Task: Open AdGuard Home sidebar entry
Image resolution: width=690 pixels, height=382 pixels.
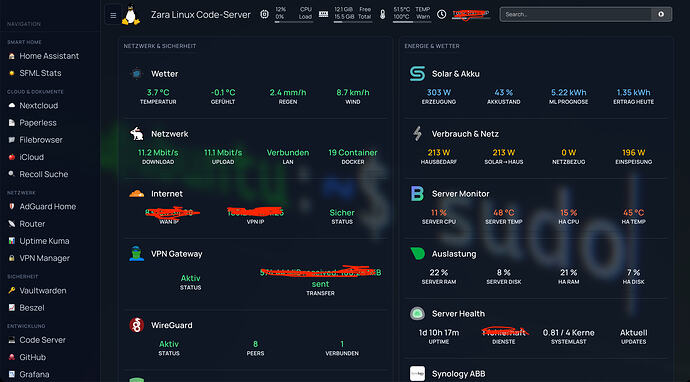Action: 42,206
